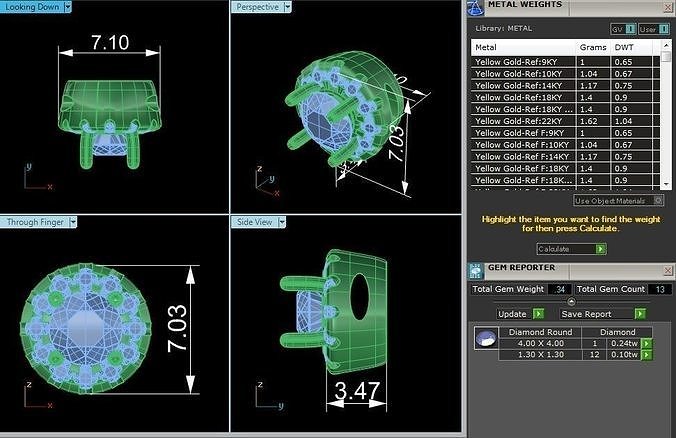The height and width of the screenshot is (438, 676).
Task: Click the Use Object Materials button
Action: [618, 200]
